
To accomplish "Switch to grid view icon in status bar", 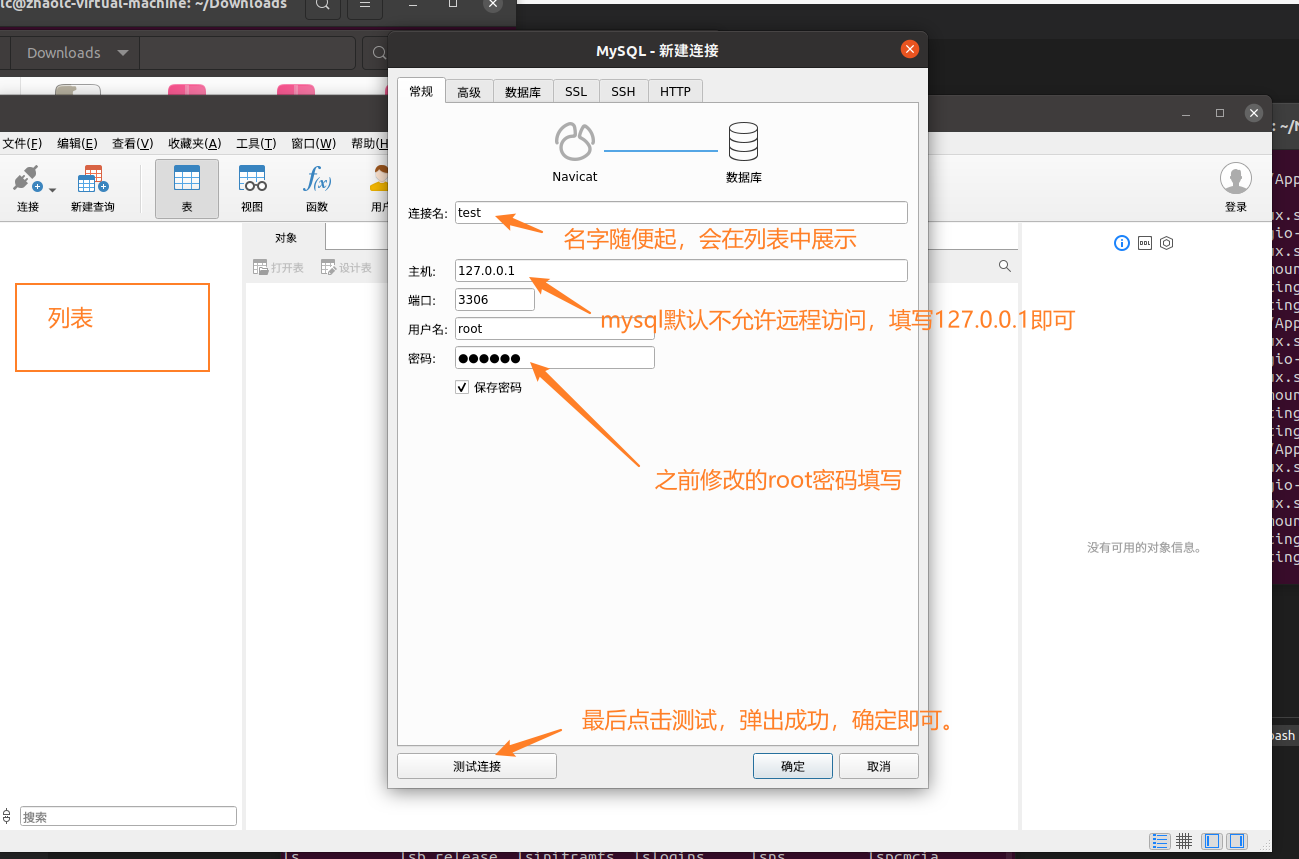I will [1184, 841].
